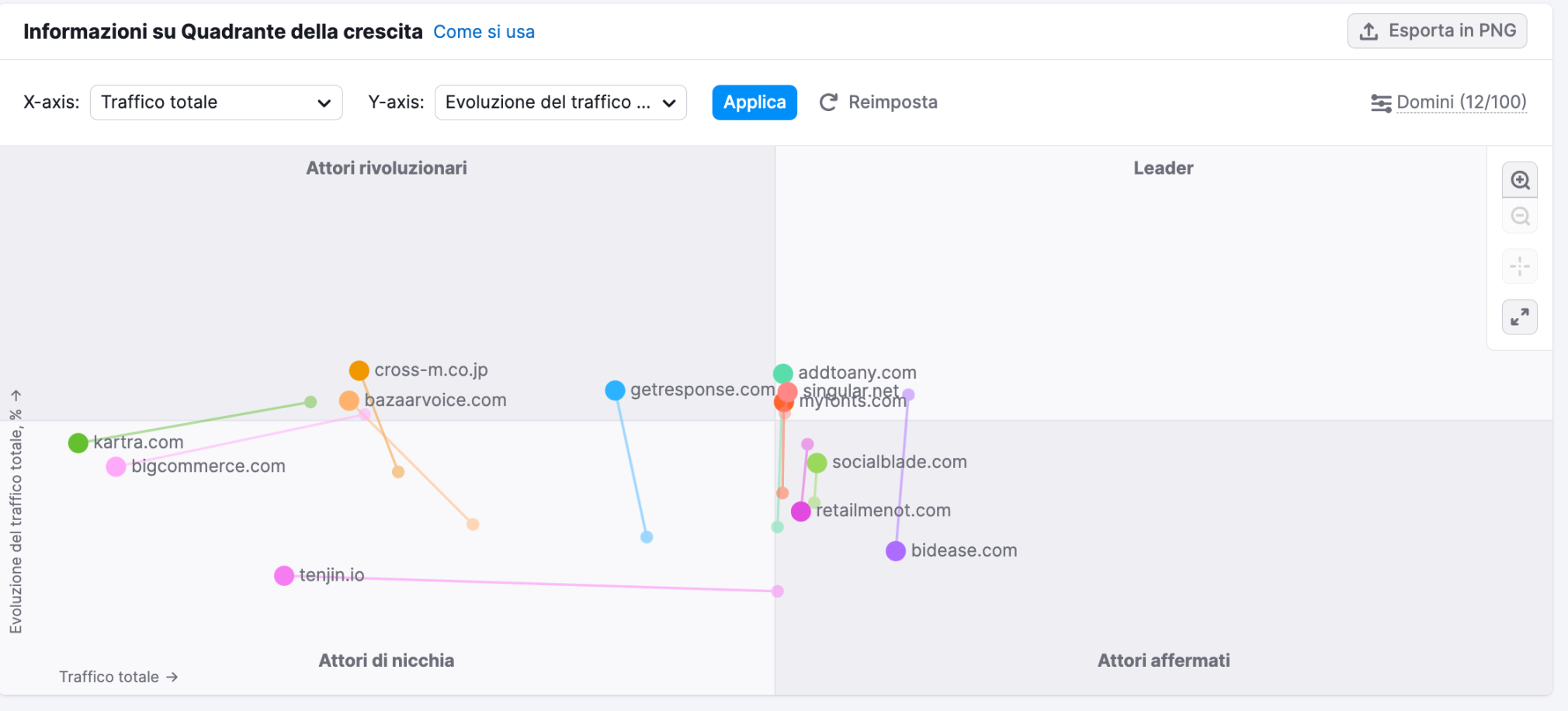The width and height of the screenshot is (1568, 711).
Task: Click the Attori affermati quadrant label
Action: tap(1164, 661)
